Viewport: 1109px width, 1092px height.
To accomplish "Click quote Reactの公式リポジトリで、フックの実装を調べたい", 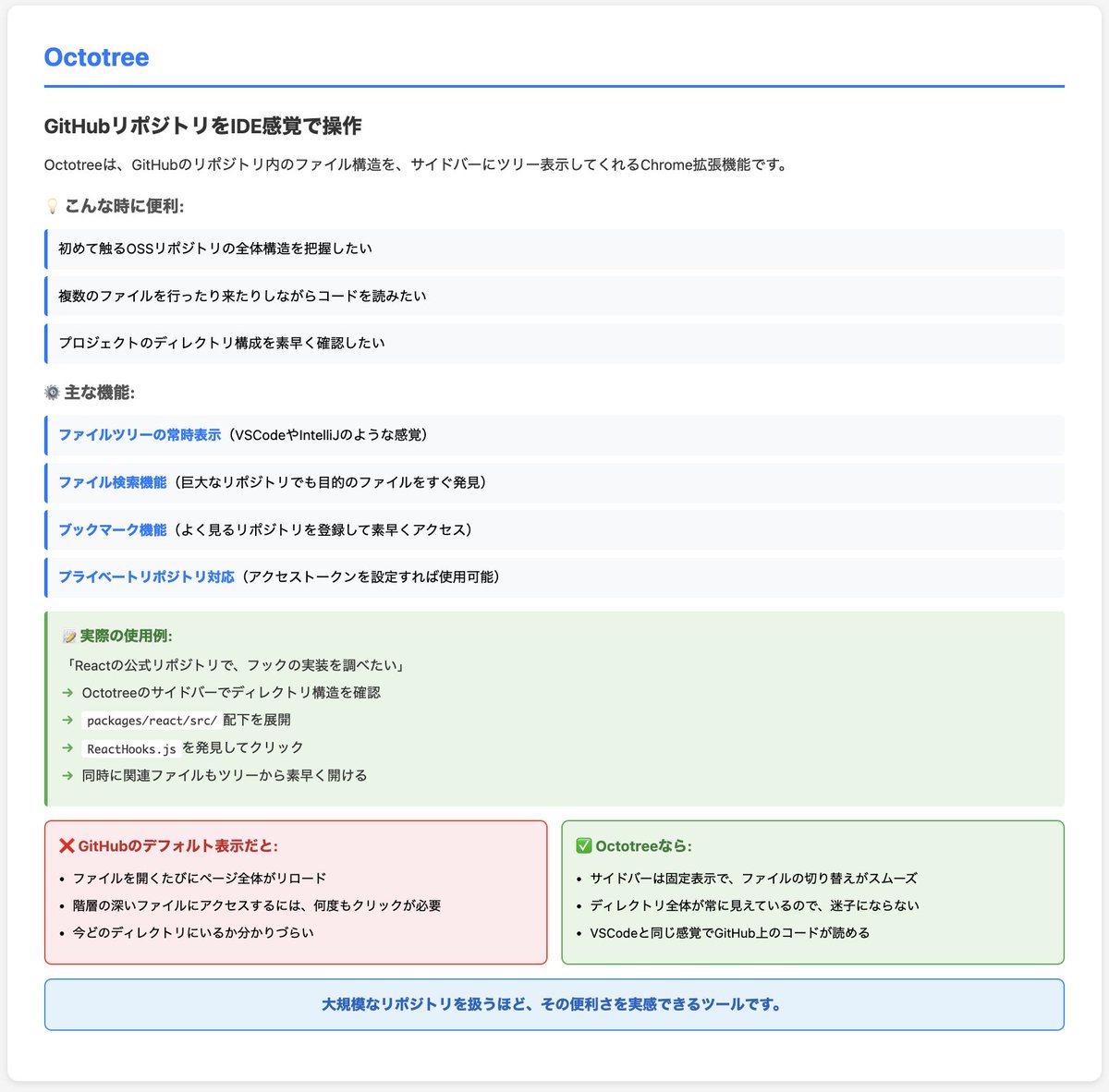I will coord(237,665).
